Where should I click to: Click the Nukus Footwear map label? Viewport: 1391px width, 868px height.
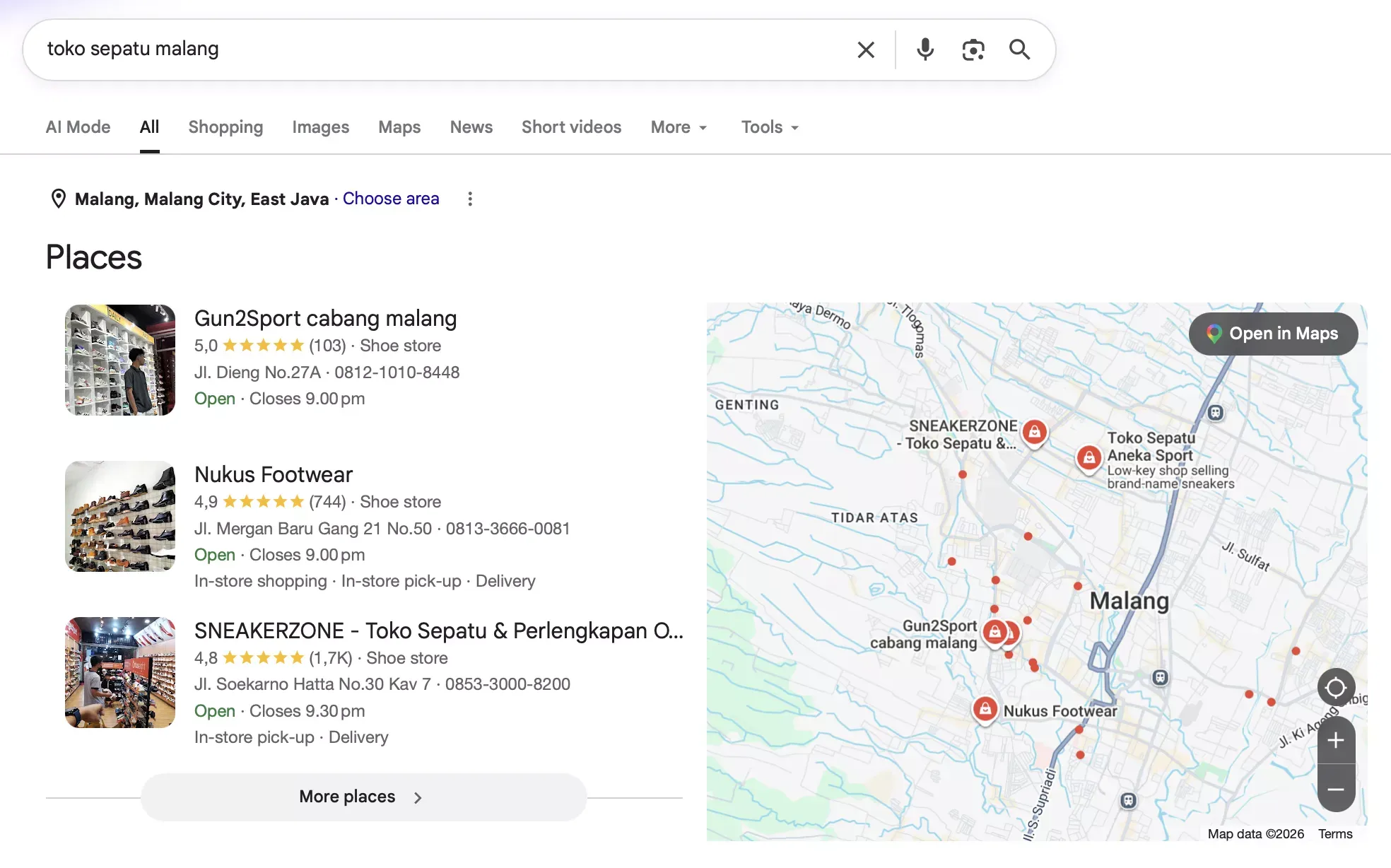tap(1060, 711)
